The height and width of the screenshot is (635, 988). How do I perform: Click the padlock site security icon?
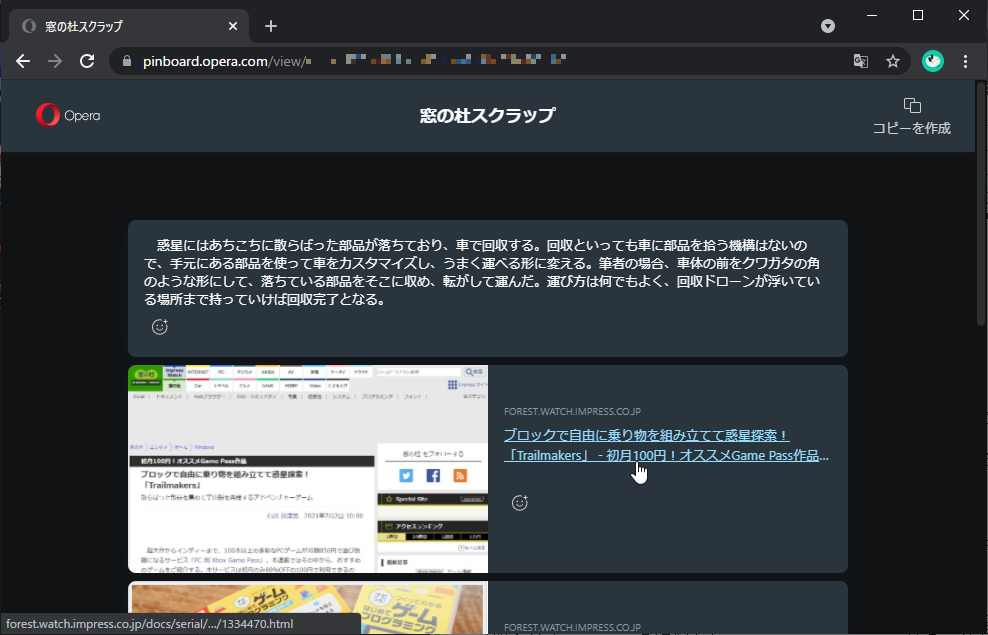pyautogui.click(x=126, y=60)
